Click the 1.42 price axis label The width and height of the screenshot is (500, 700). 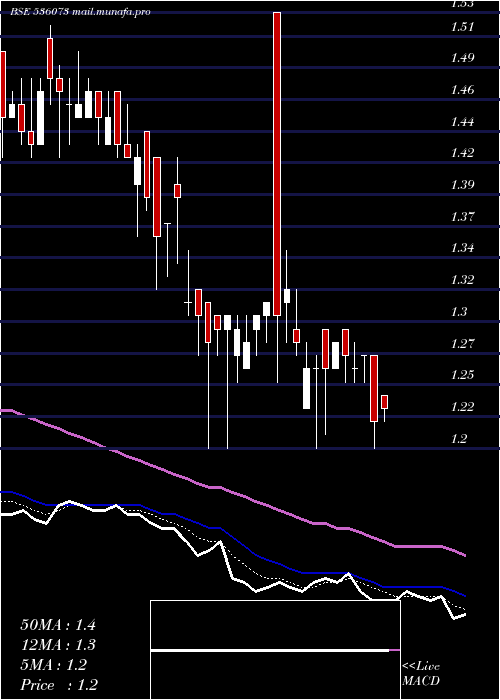click(x=462, y=153)
